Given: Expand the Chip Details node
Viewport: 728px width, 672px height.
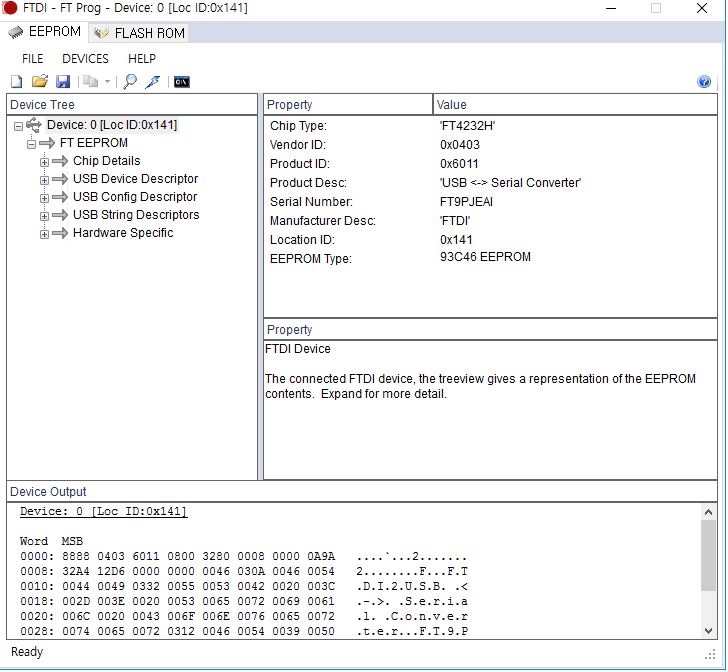Looking at the screenshot, I should tap(44, 162).
